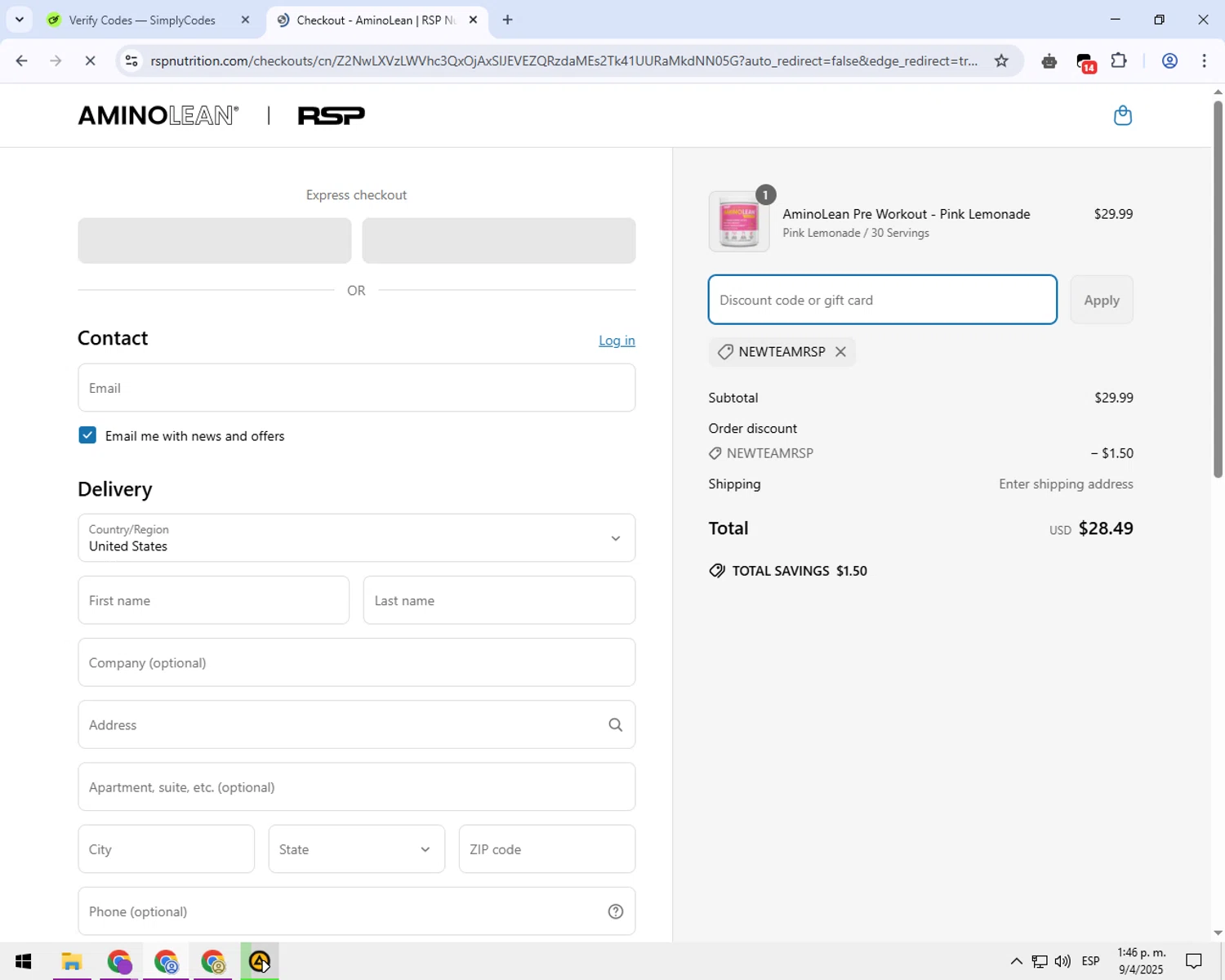Image resolution: width=1225 pixels, height=980 pixels.
Task: Click the ESP language indicator
Action: [1090, 961]
